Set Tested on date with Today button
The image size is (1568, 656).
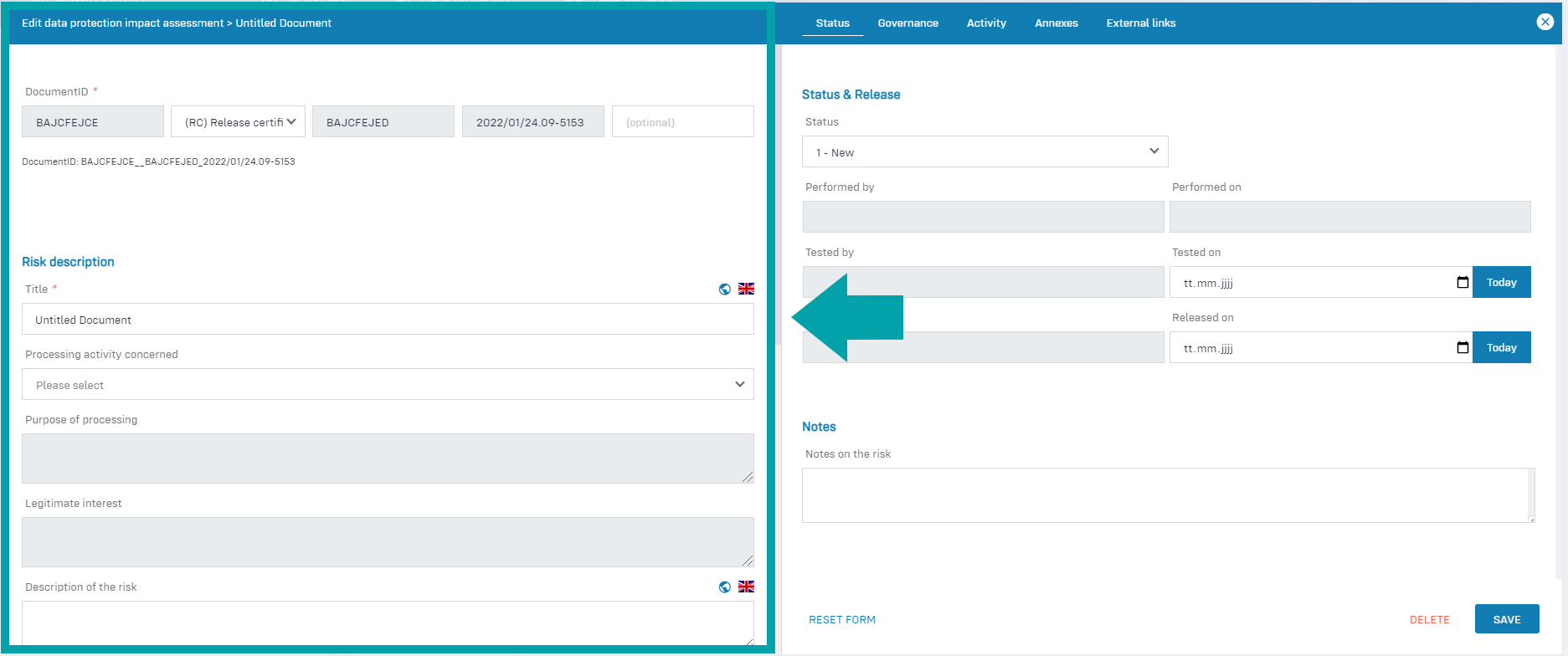click(x=1501, y=283)
